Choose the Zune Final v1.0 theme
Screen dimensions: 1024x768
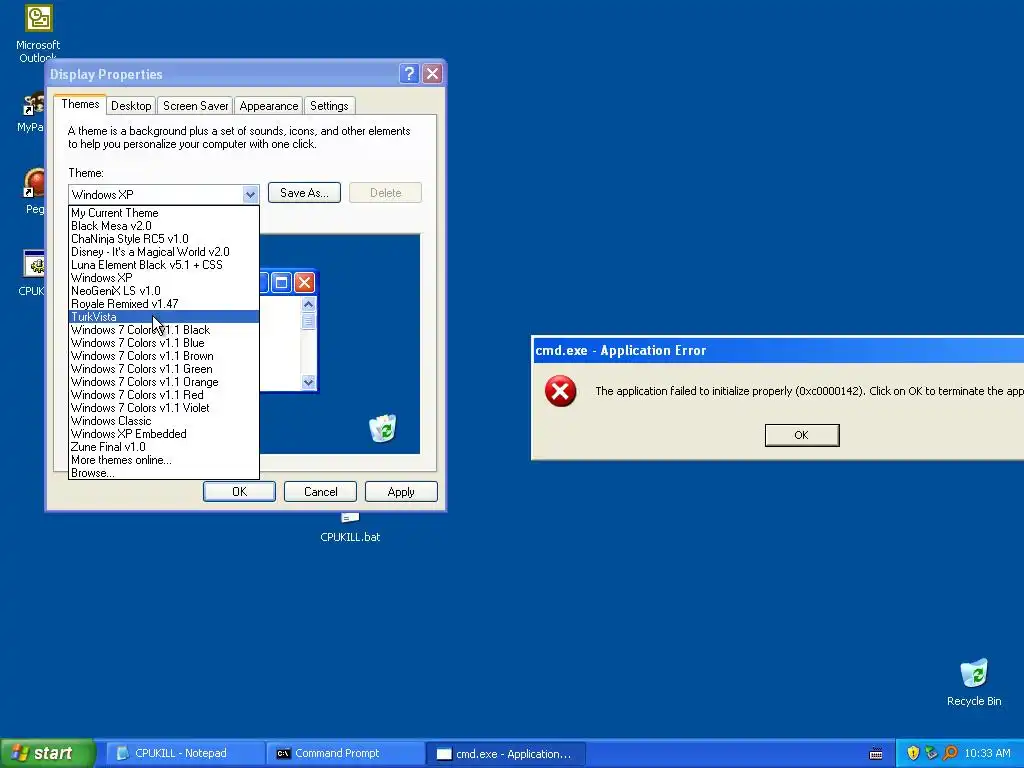point(164,447)
